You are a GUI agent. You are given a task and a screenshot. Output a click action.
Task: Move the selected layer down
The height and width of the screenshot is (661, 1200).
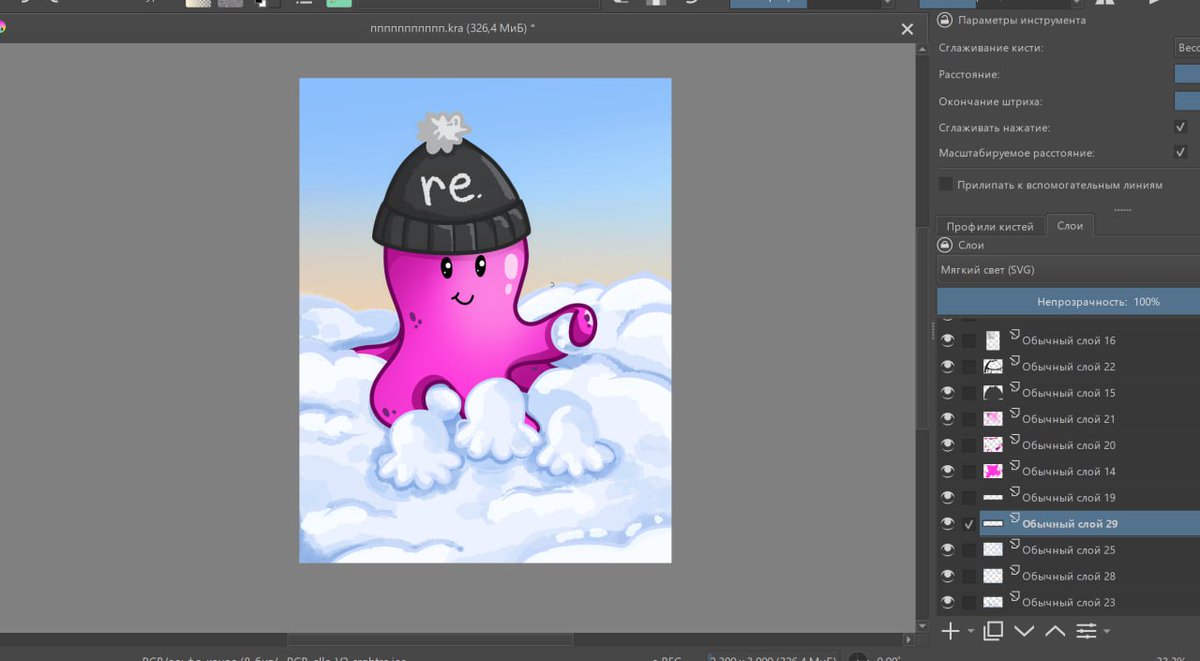pos(1024,631)
